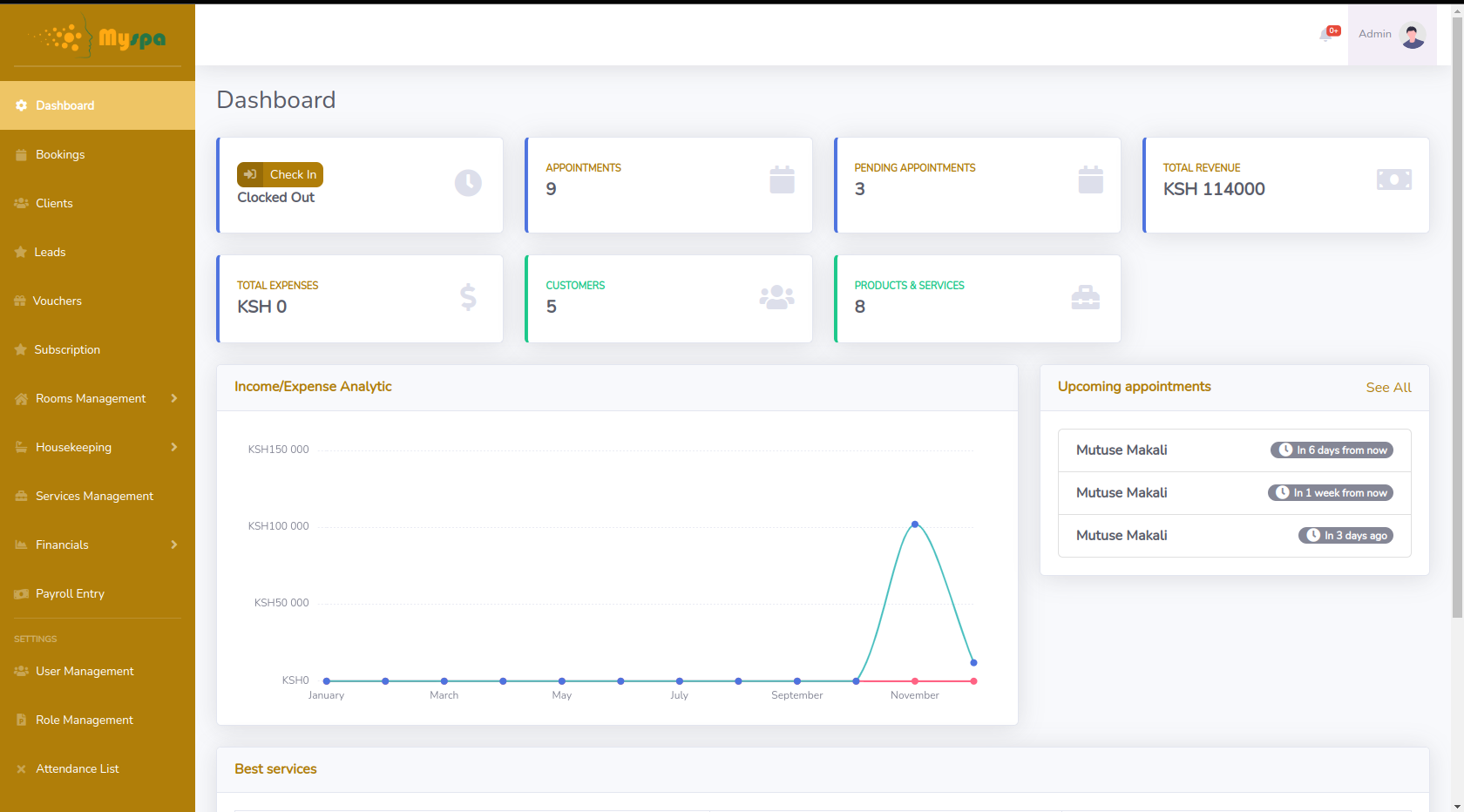1464x812 pixels.
Task: Go to Clients in the sidebar
Action: pos(54,203)
